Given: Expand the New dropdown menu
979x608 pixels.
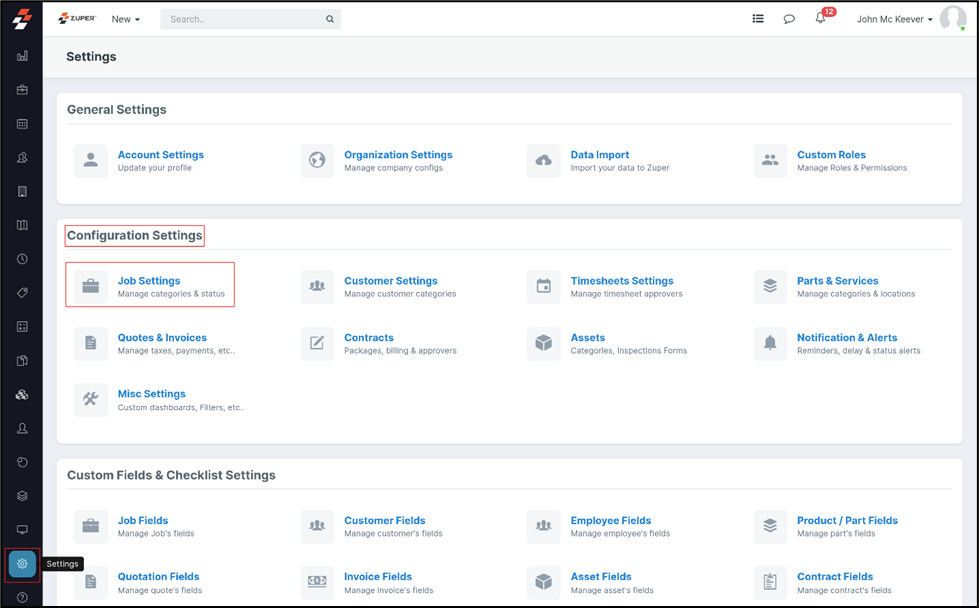Looking at the screenshot, I should (125, 19).
